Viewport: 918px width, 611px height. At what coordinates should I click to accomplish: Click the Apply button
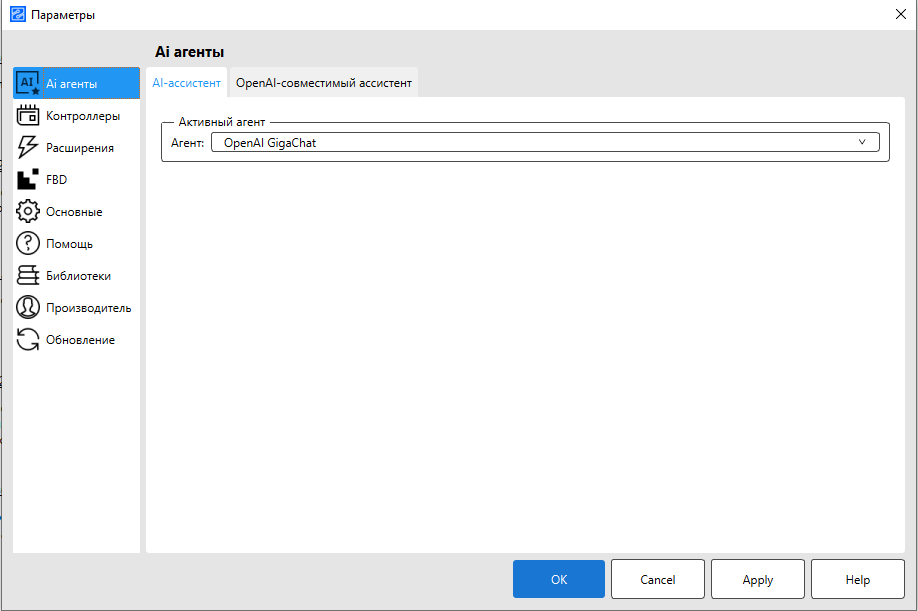click(x=758, y=579)
